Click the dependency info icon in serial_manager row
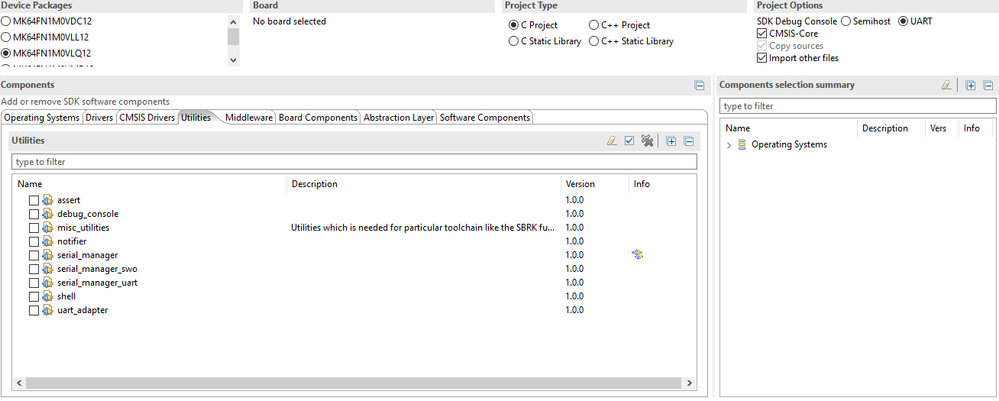The width and height of the screenshot is (999, 401). click(x=637, y=254)
